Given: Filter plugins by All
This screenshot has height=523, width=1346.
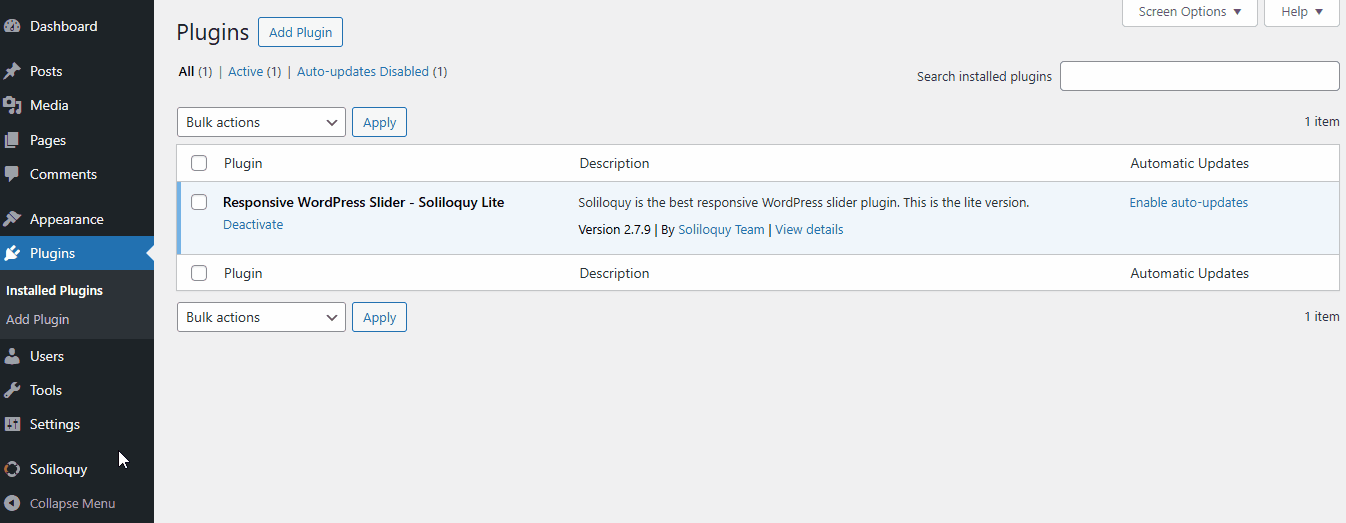Looking at the screenshot, I should (x=186, y=72).
